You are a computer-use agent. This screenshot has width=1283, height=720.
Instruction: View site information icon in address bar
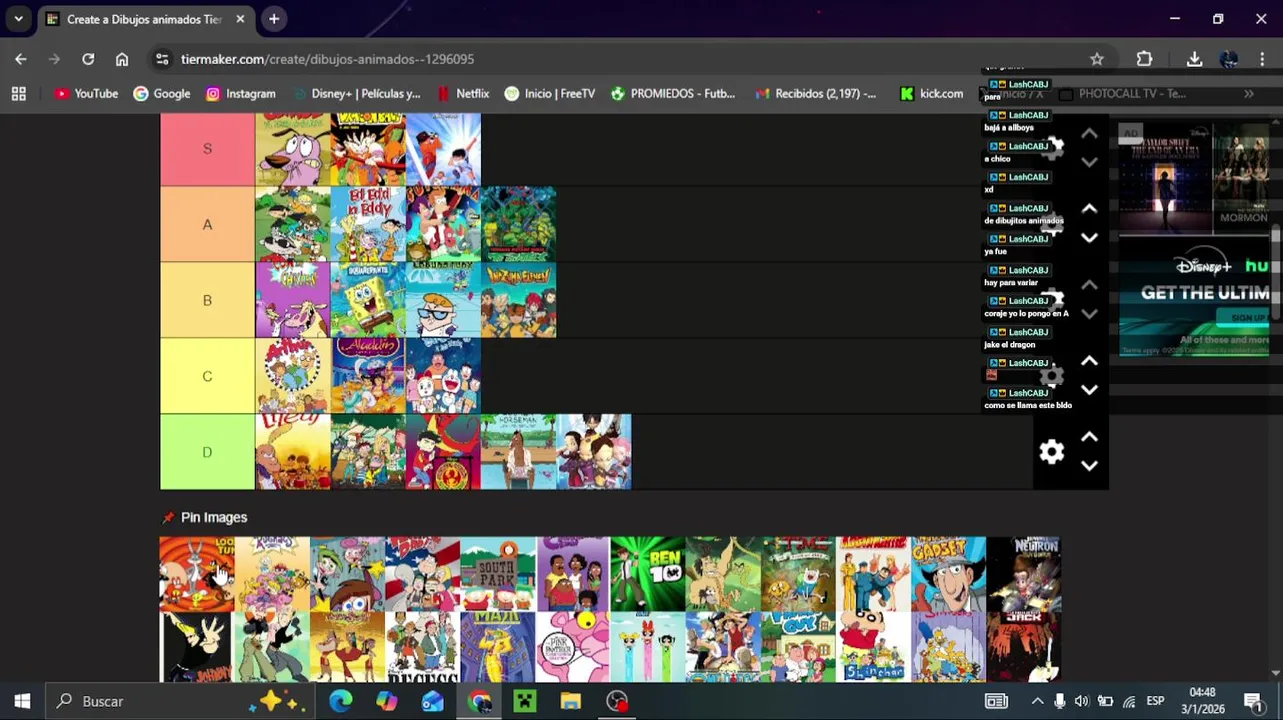coord(162,59)
